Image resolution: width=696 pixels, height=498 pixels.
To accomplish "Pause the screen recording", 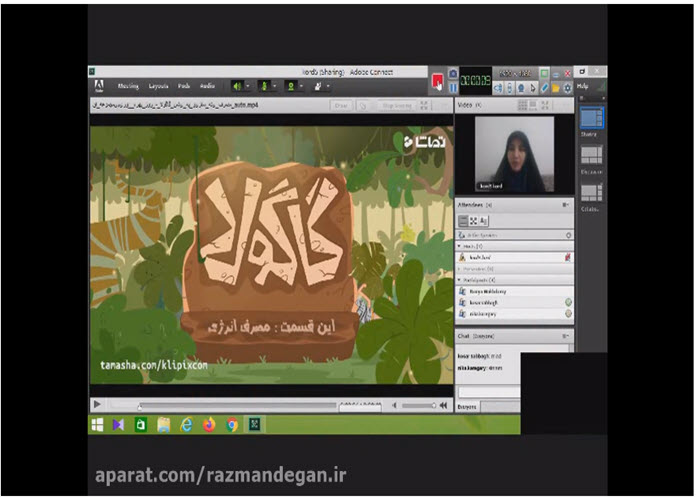I will coord(453,88).
